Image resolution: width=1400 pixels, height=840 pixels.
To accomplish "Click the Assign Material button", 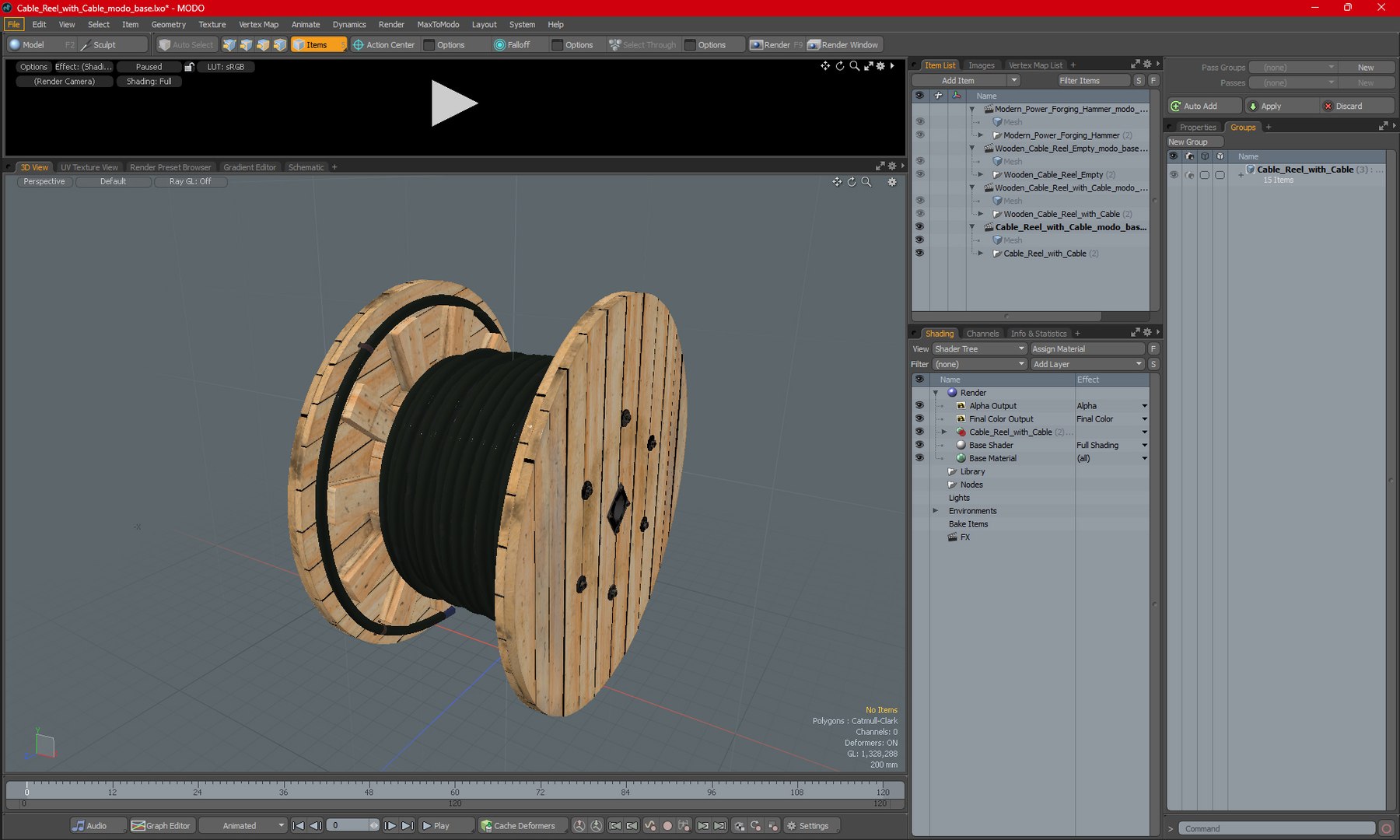I will 1087,349.
